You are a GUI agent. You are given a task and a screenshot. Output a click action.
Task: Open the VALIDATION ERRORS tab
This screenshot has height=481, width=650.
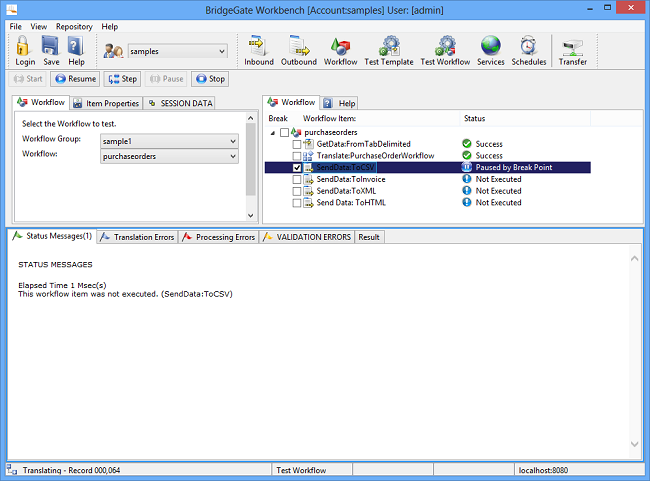pyautogui.click(x=307, y=237)
